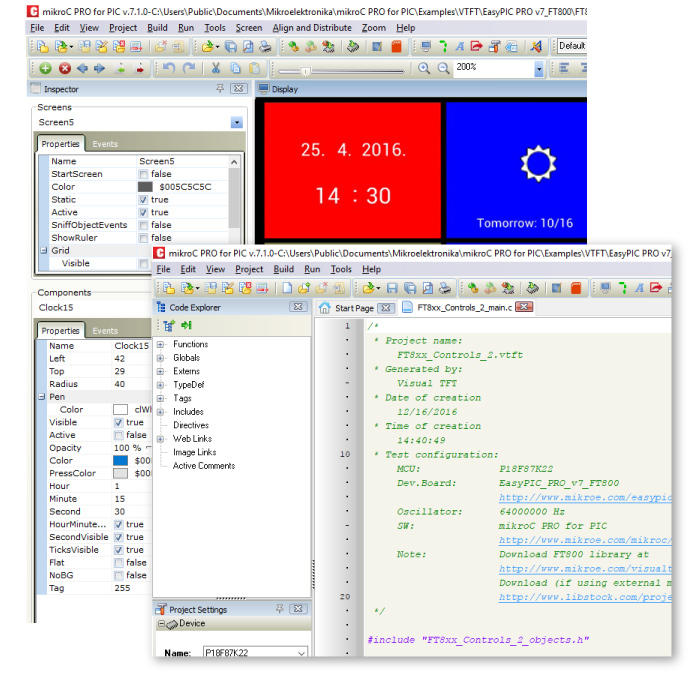The height and width of the screenshot is (681, 692).
Task: Click the blue letter A font icon in back window
Action: [460, 46]
